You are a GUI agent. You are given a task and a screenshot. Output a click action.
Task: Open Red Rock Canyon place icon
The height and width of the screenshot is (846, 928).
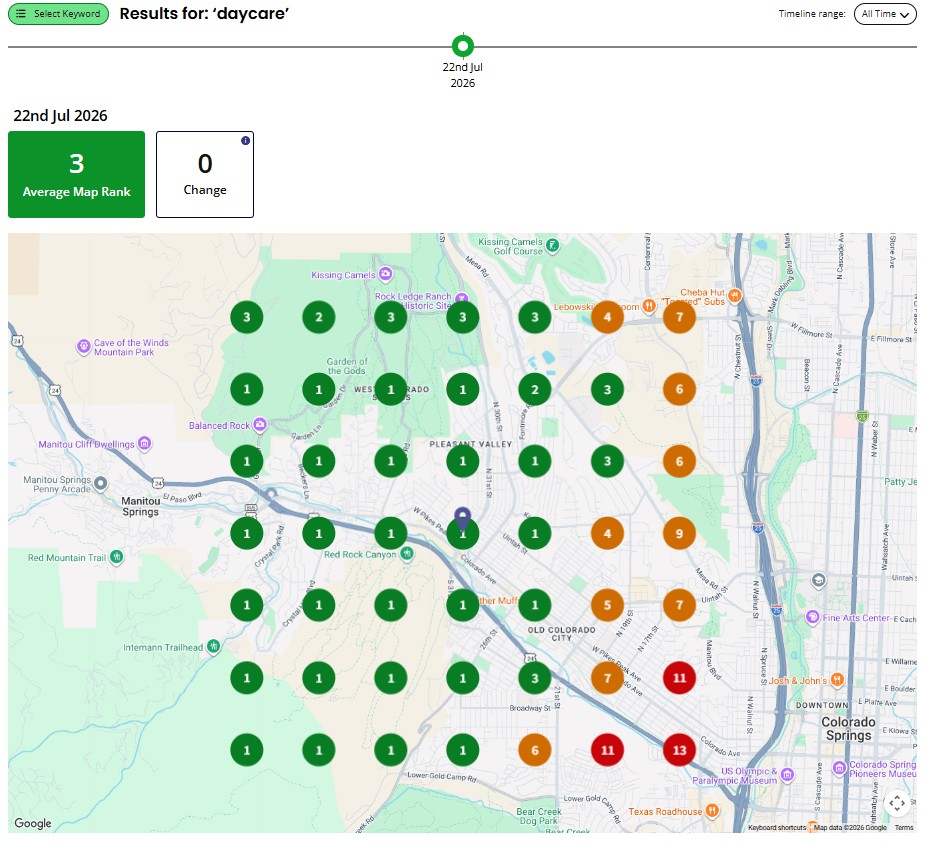point(407,554)
